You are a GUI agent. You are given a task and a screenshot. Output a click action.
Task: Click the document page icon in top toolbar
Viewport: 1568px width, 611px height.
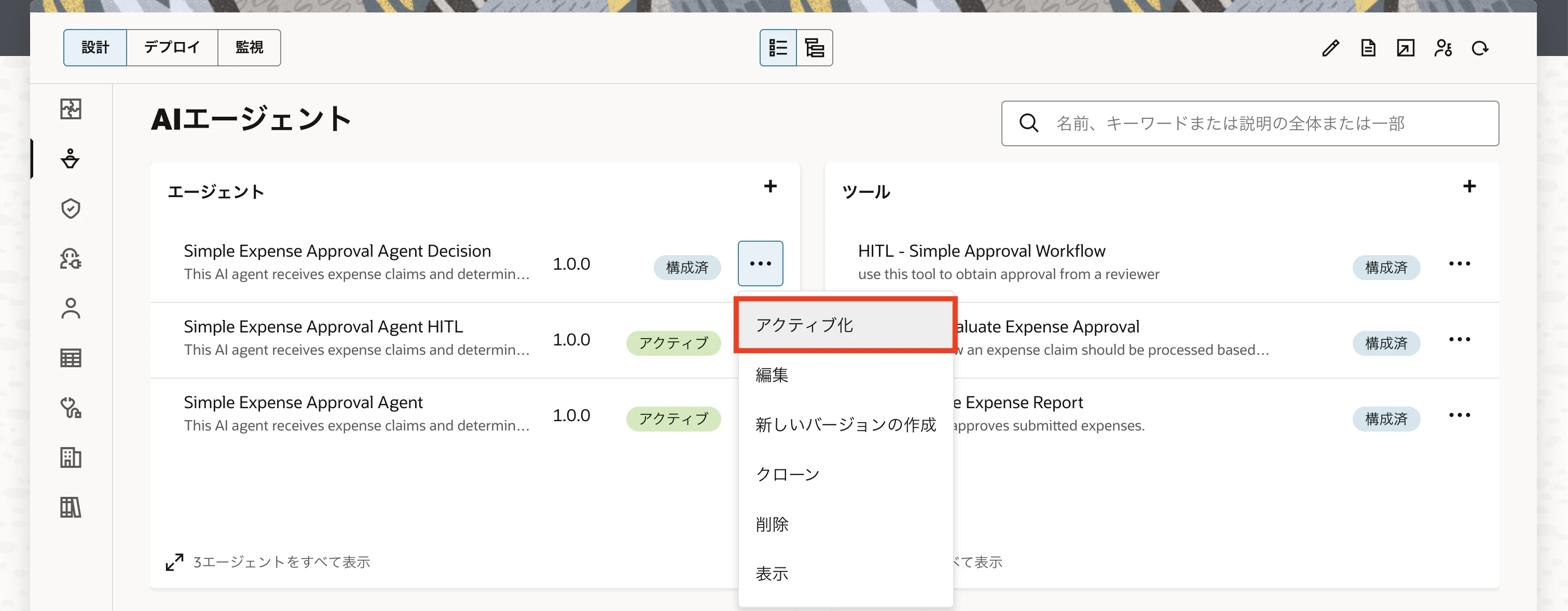pyautogui.click(x=1368, y=48)
